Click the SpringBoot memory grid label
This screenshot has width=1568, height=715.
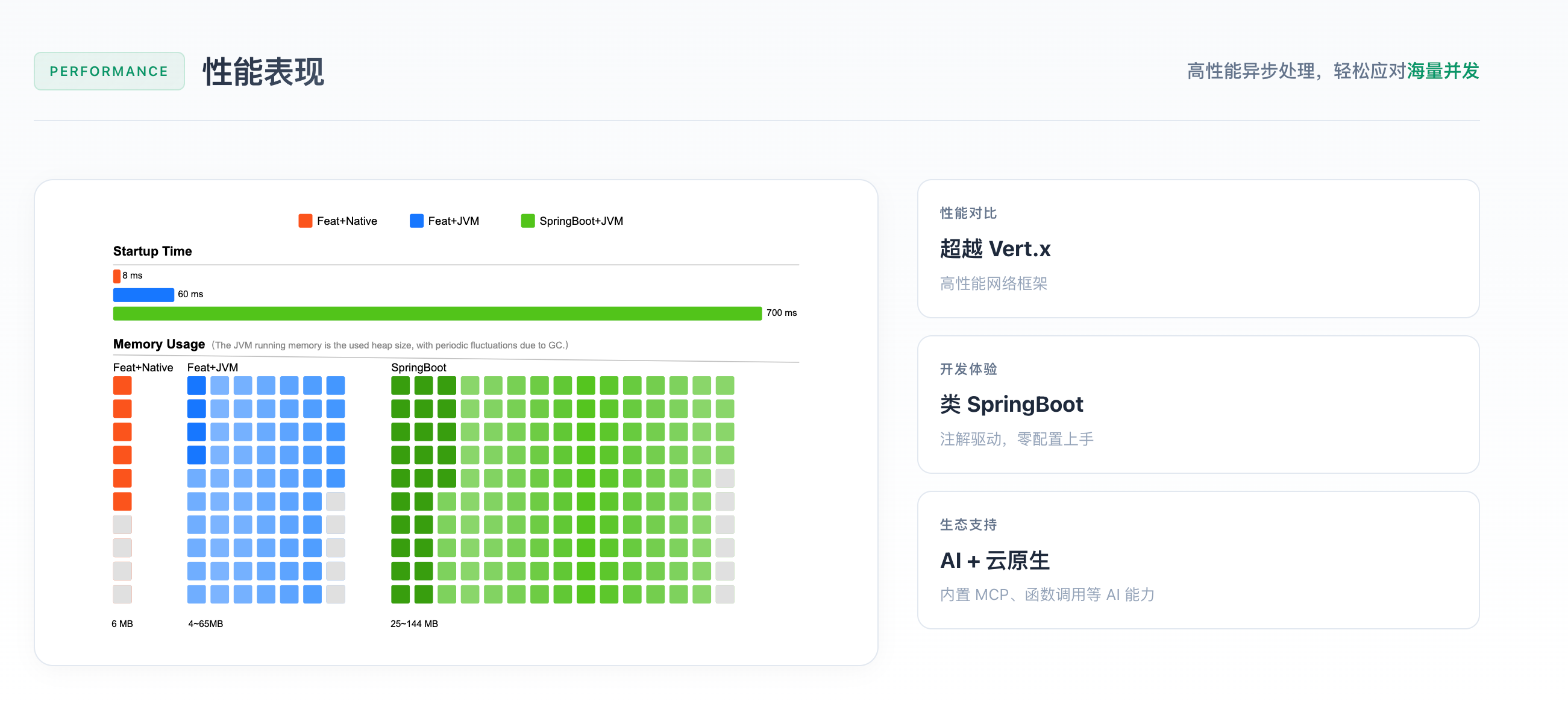coord(418,367)
